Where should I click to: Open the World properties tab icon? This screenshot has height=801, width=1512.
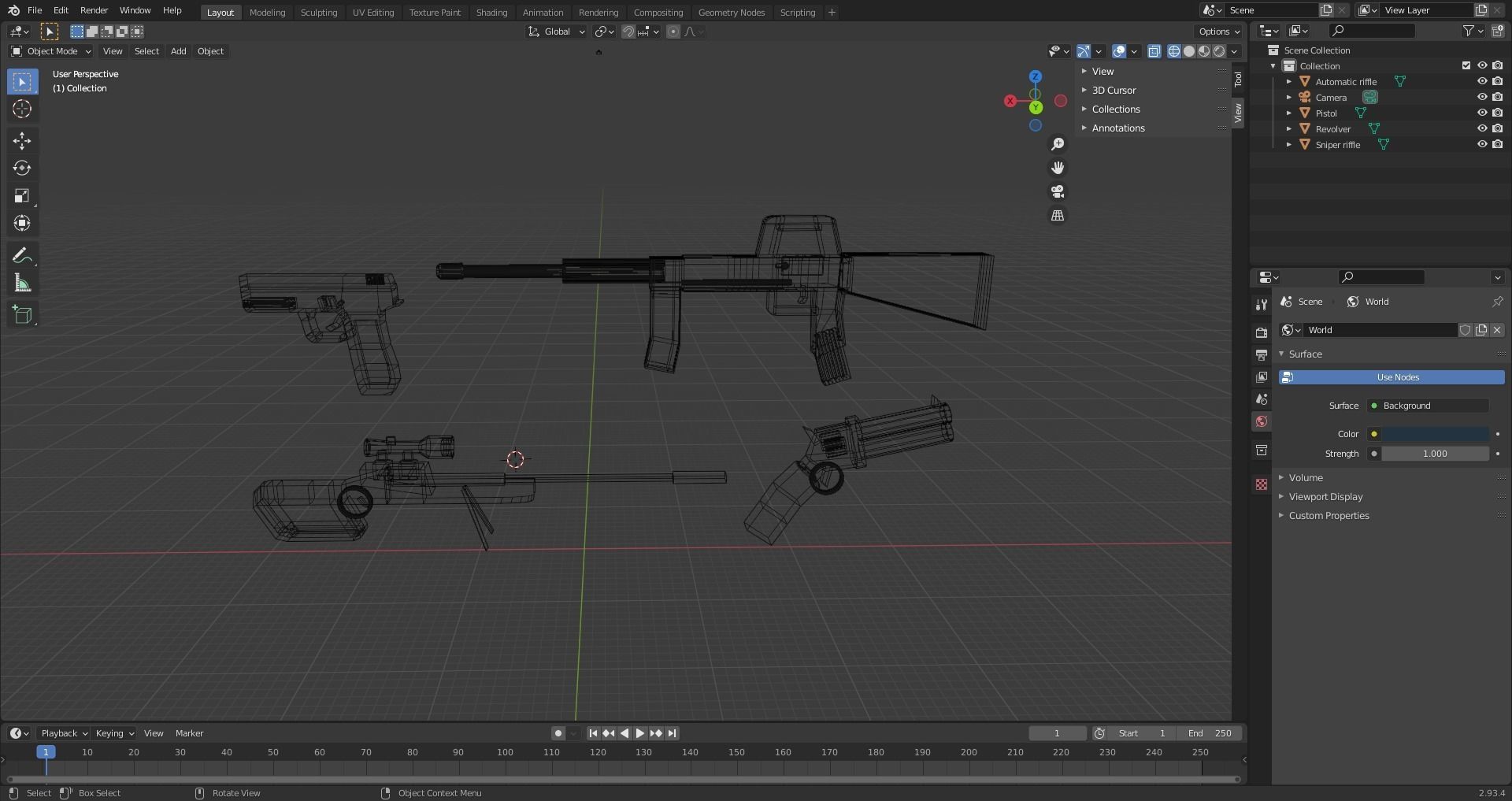[x=1262, y=421]
